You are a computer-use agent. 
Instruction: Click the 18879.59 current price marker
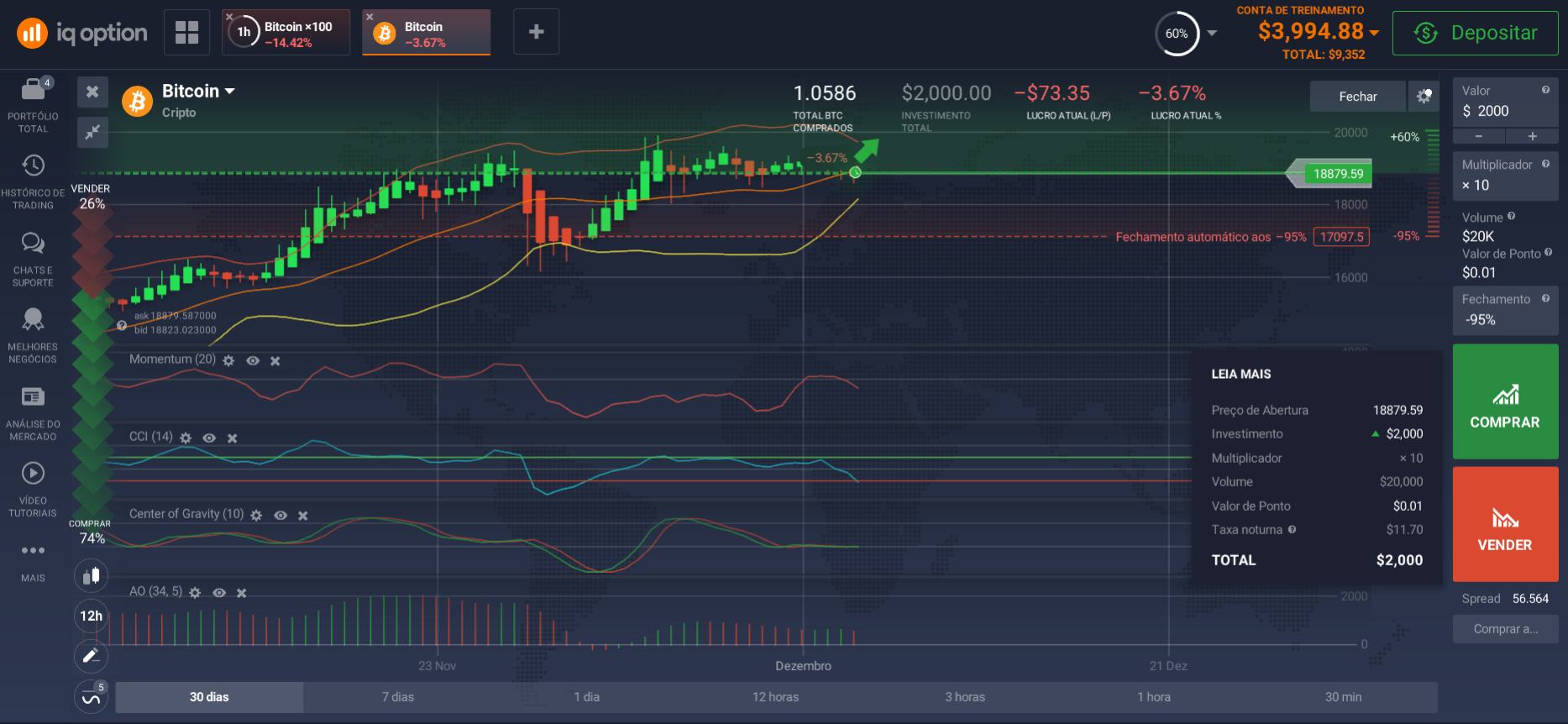[x=1338, y=174]
